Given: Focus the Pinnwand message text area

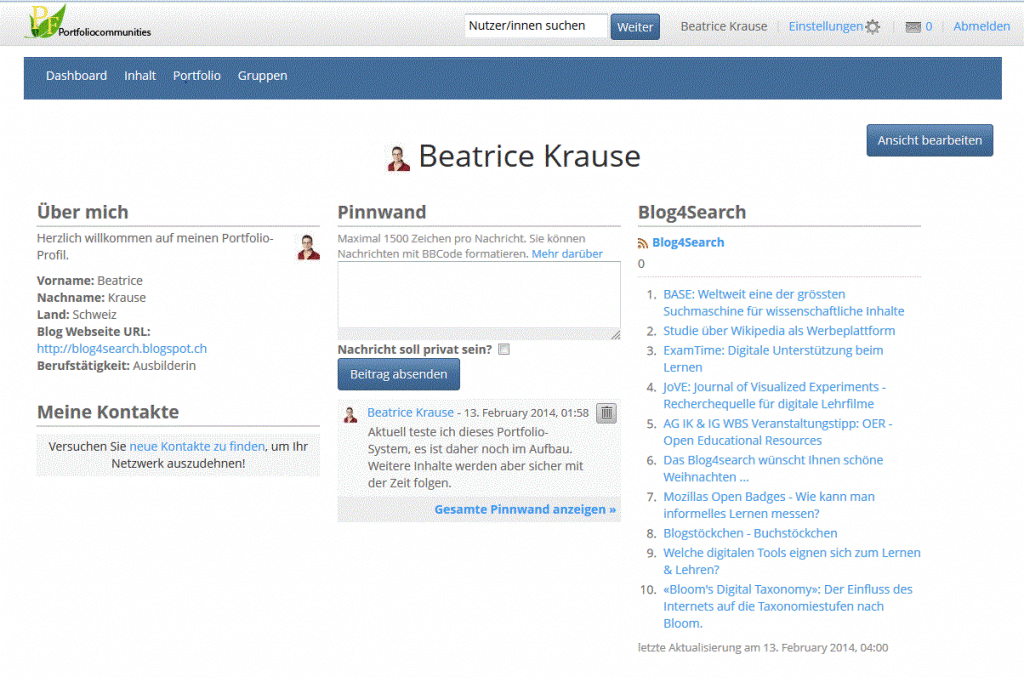Looking at the screenshot, I should [x=479, y=300].
